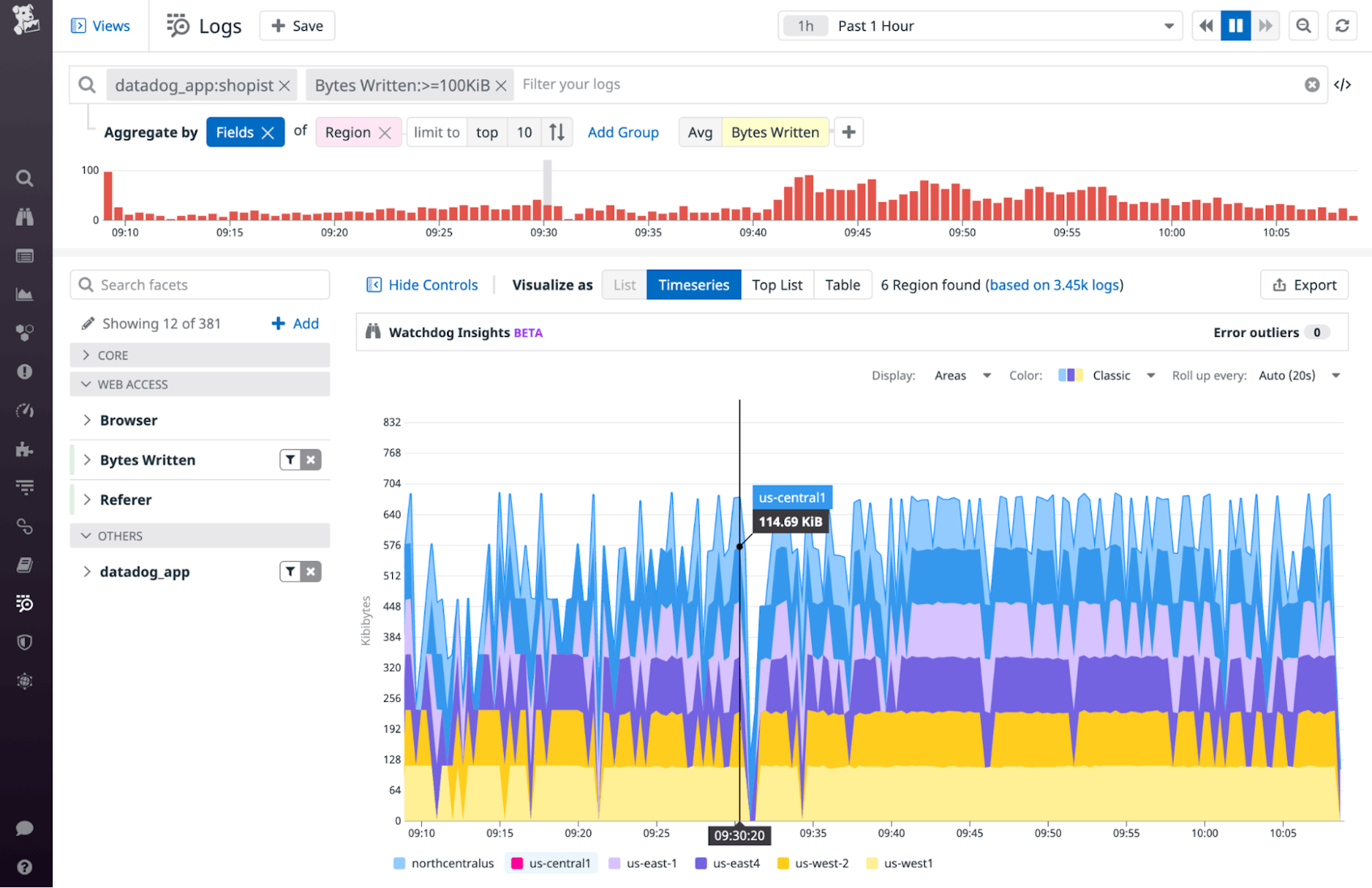Open the help question-mark icon at bottom
This screenshot has width=1372, height=888.
tap(24, 867)
